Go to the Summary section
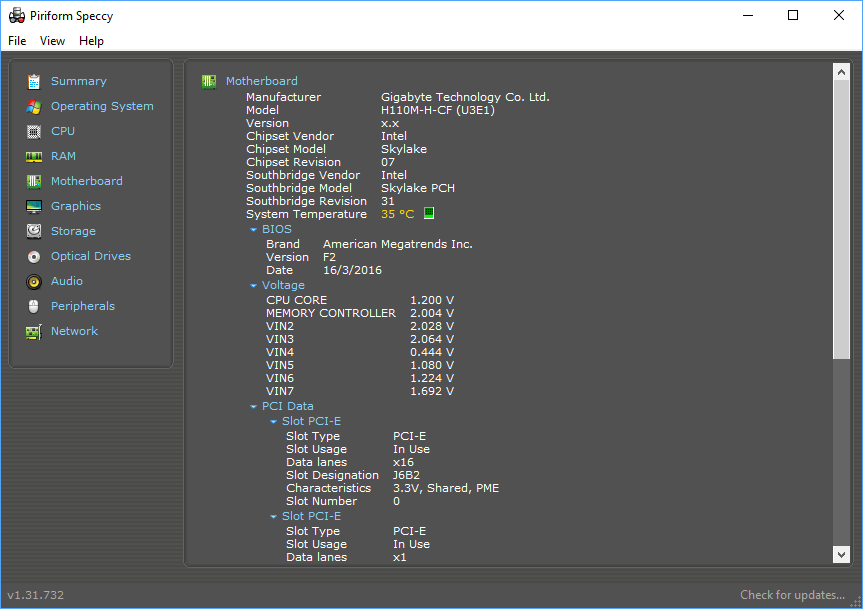 pyautogui.click(x=79, y=81)
